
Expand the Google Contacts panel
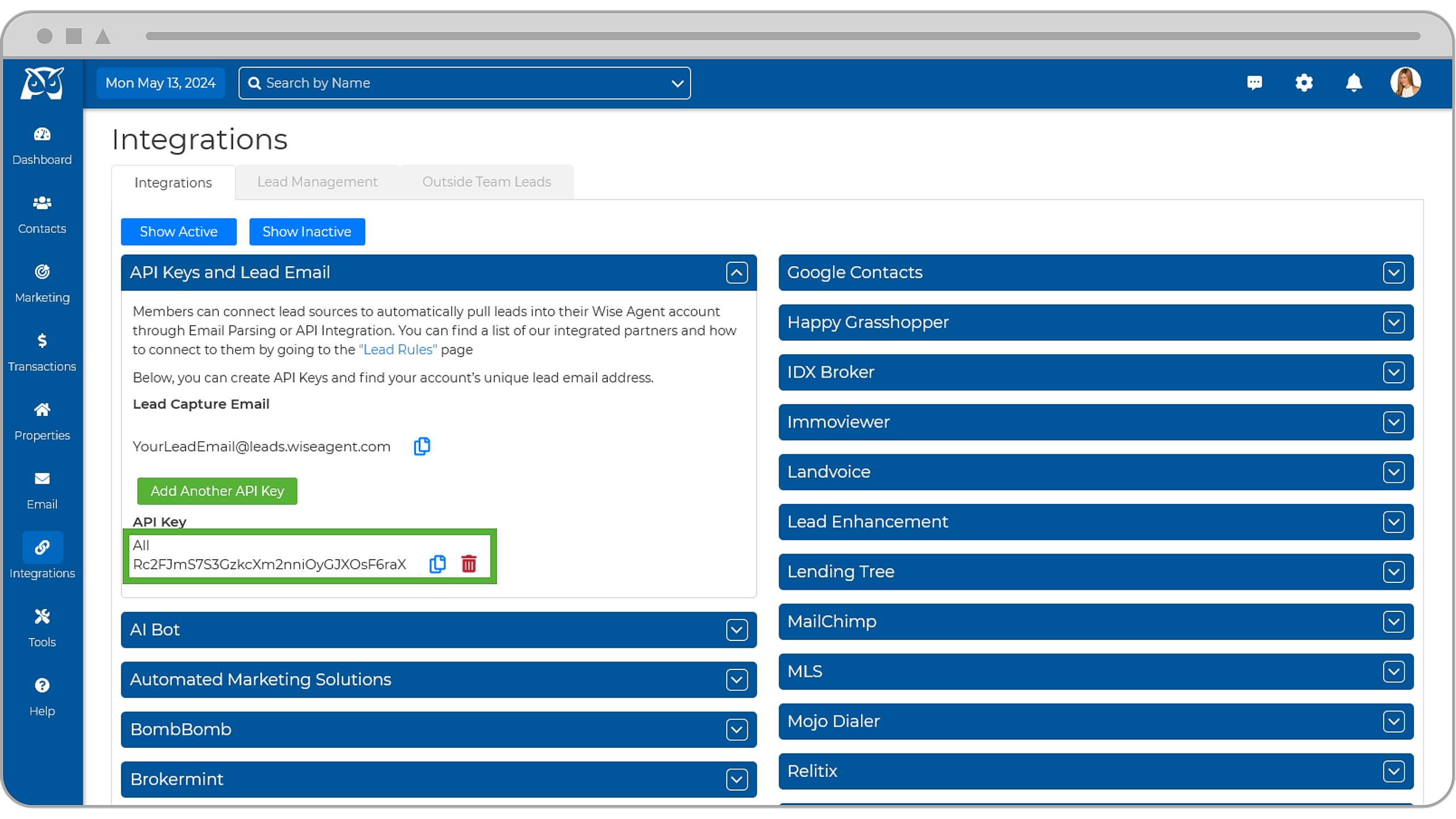[1394, 272]
